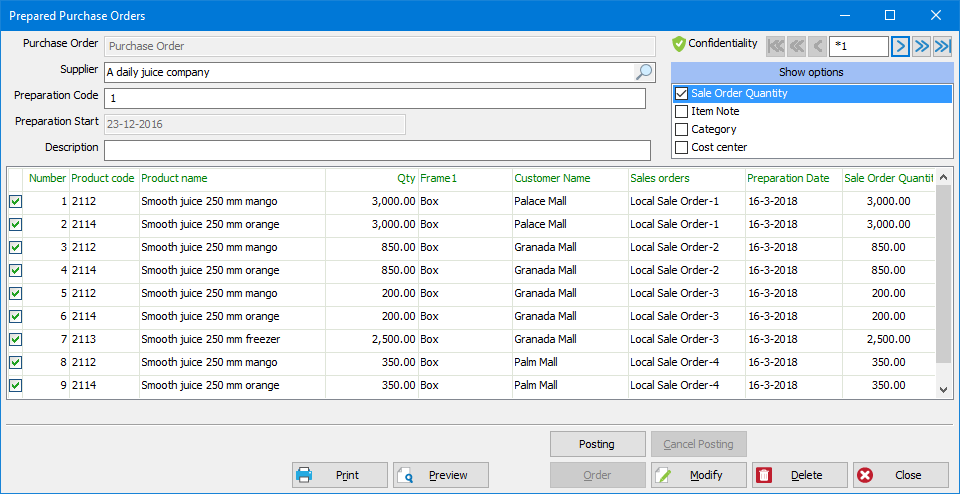Click the supplier search magnifier icon
This screenshot has height=494, width=960.
(643, 72)
